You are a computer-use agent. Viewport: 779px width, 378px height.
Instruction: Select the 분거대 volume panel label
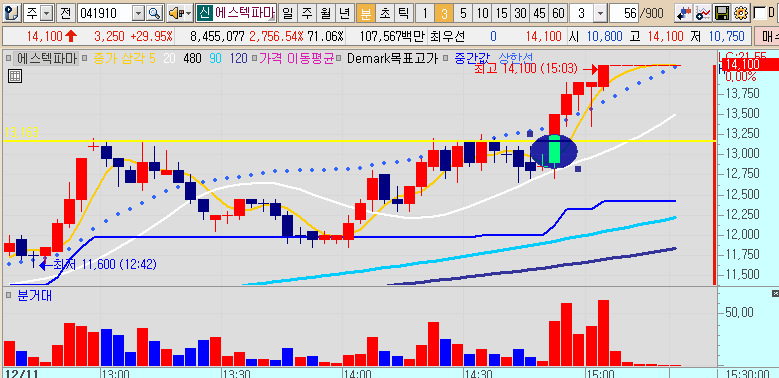tap(35, 296)
